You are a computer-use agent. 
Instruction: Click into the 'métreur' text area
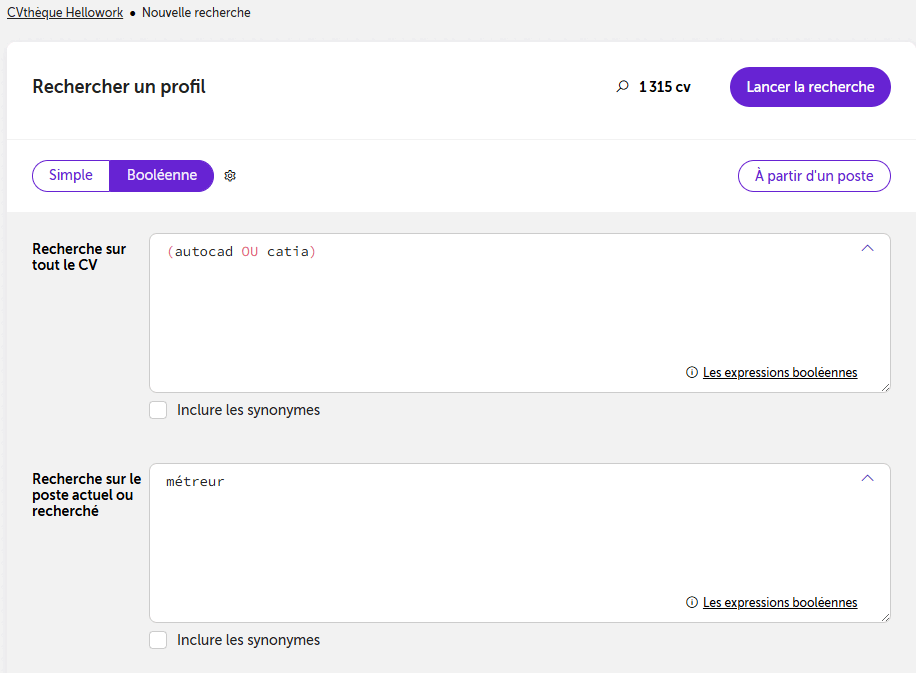[520, 543]
